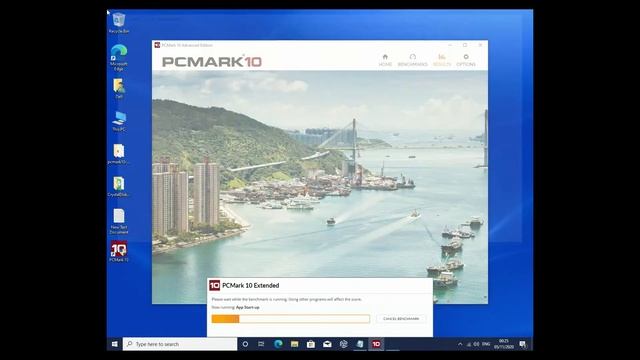Image resolution: width=640 pixels, height=360 pixels.
Task: Open Cortana from the taskbar
Action: point(245,344)
